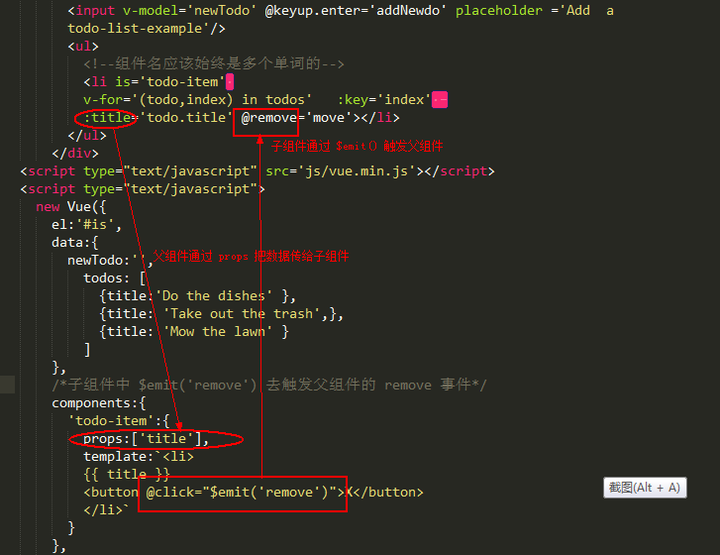Click the $emit('remove') block comment line
720x555 pixels.
269,385
